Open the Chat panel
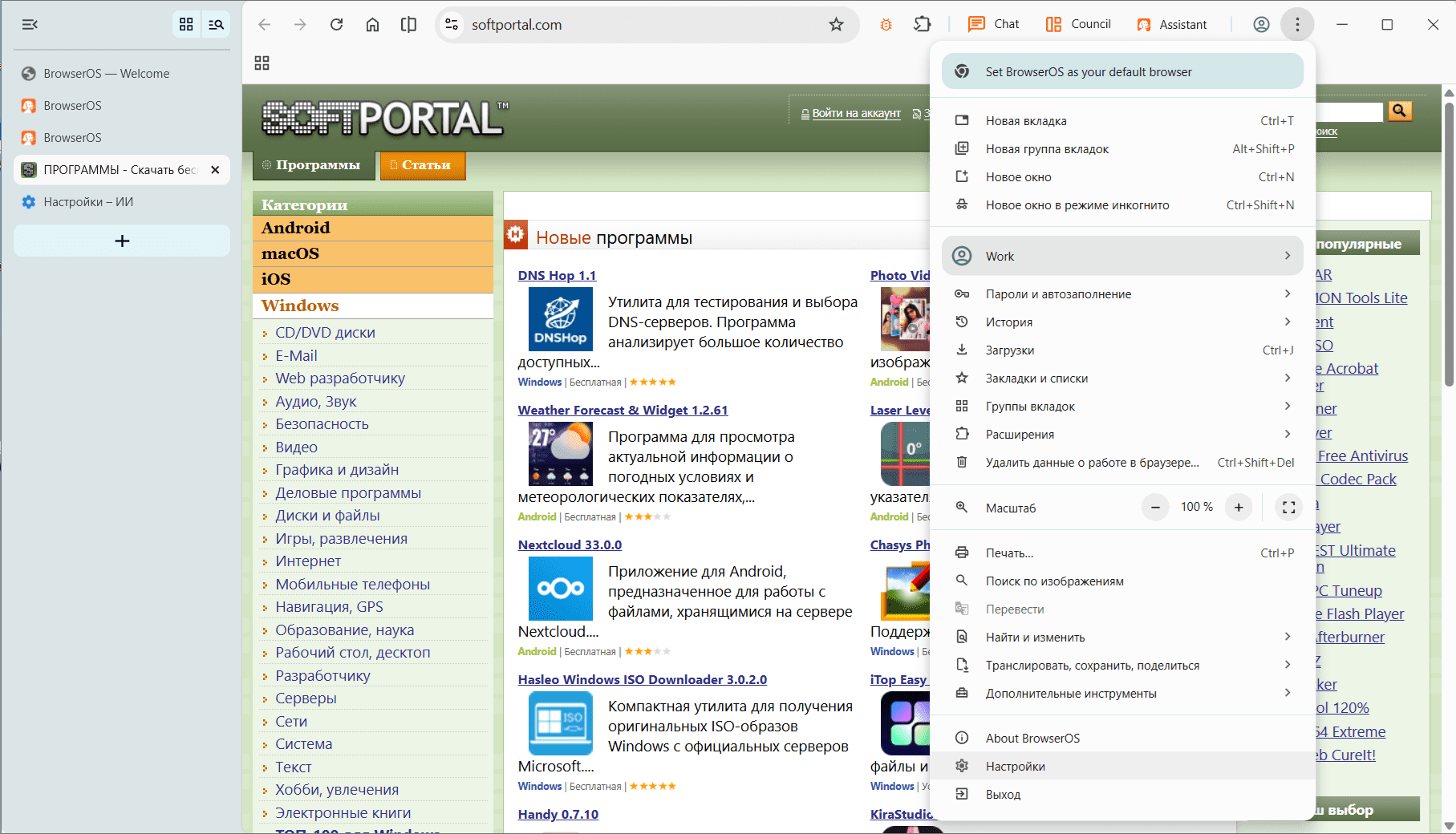Image resolution: width=1456 pixels, height=834 pixels. pos(993,24)
